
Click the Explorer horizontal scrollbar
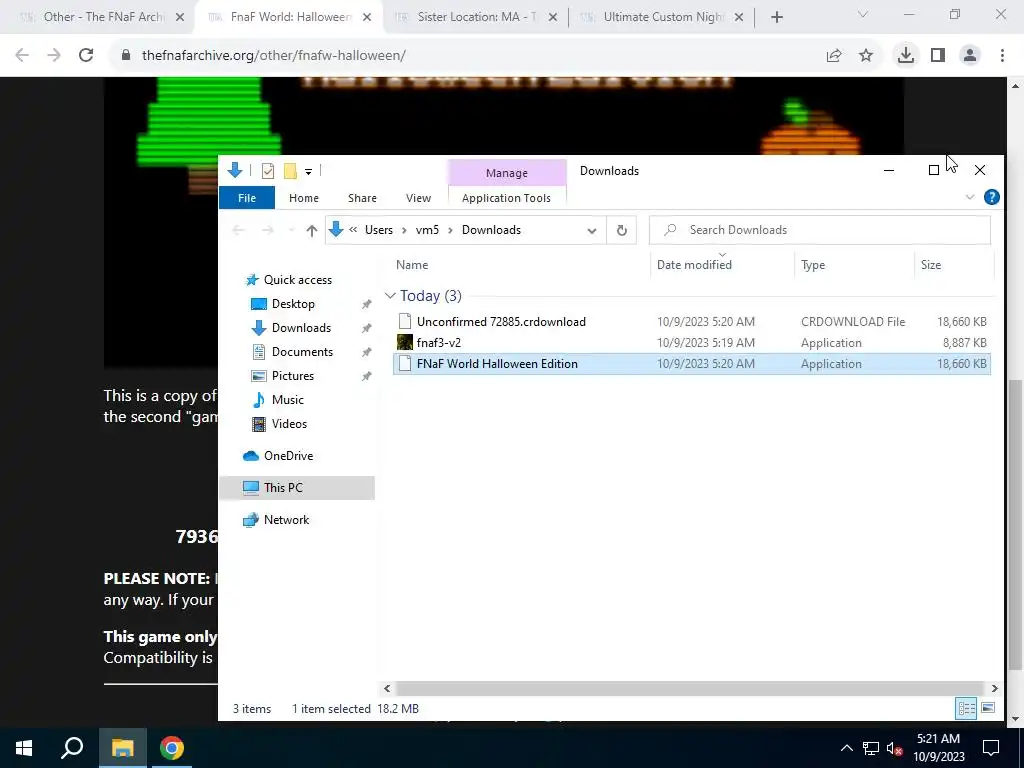click(x=689, y=688)
